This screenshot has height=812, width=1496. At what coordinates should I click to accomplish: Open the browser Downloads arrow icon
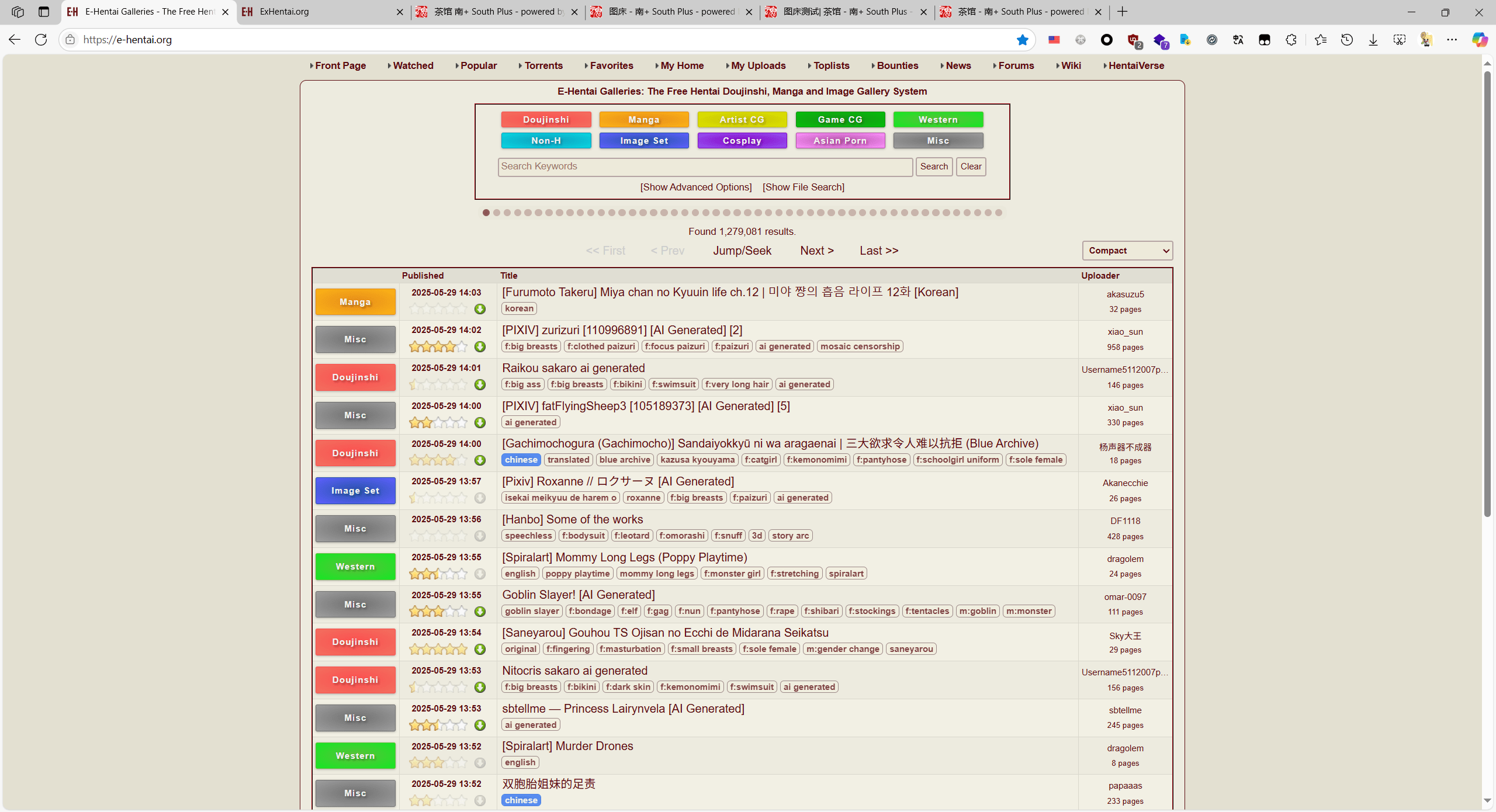(1373, 40)
